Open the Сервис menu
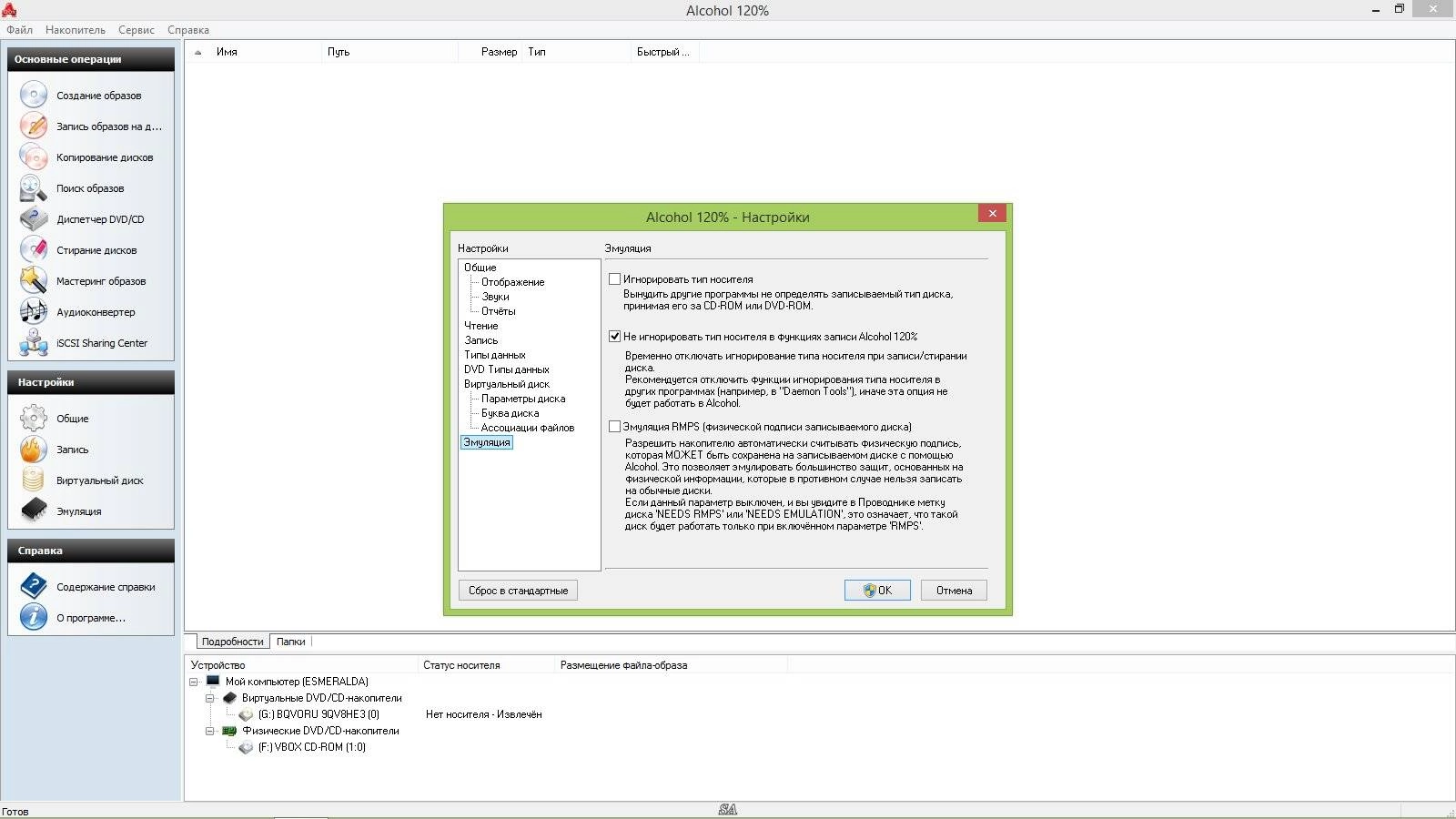Image resolution: width=1456 pixels, height=819 pixels. [x=136, y=30]
